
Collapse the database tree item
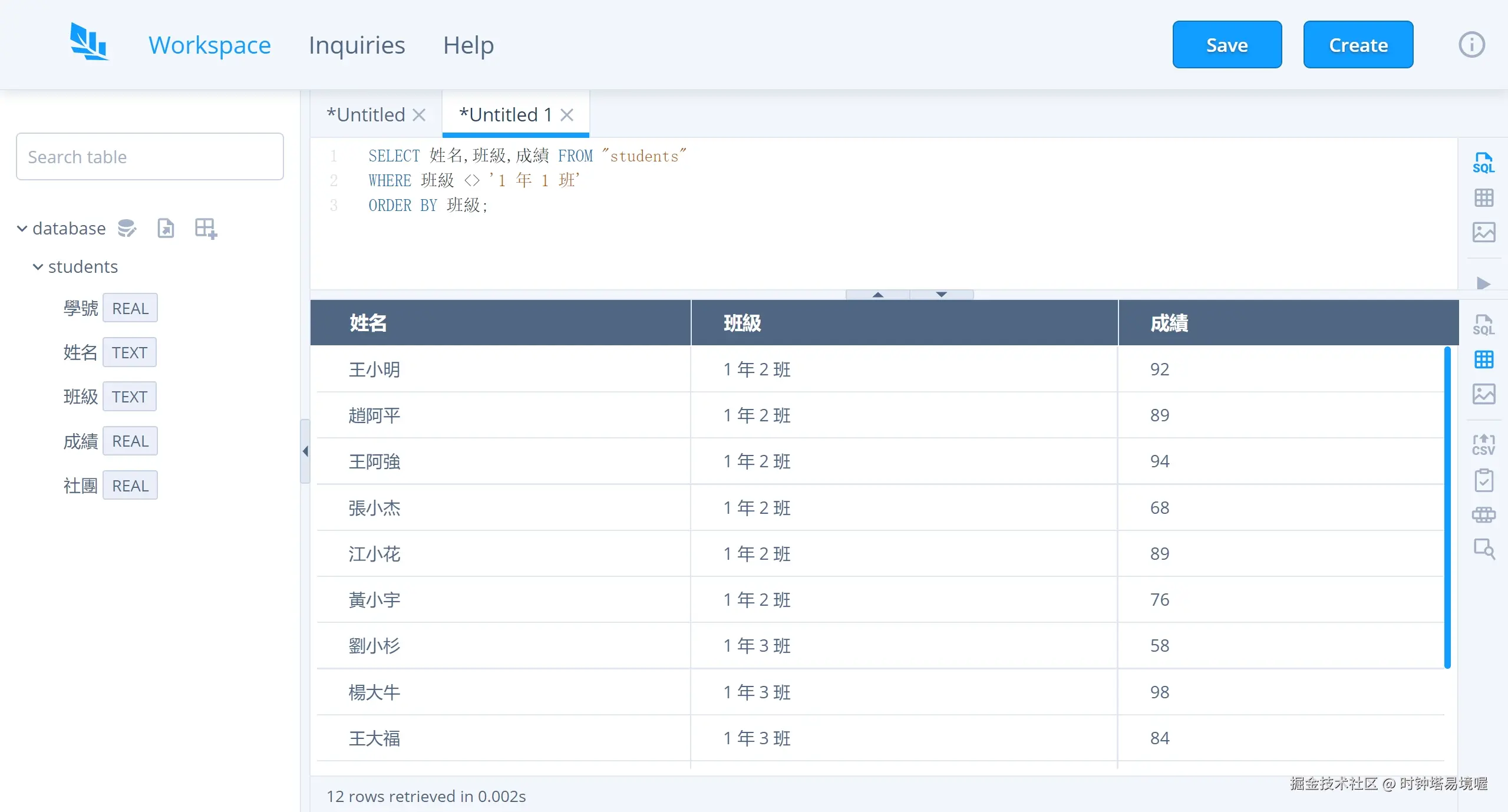pyautogui.click(x=21, y=229)
